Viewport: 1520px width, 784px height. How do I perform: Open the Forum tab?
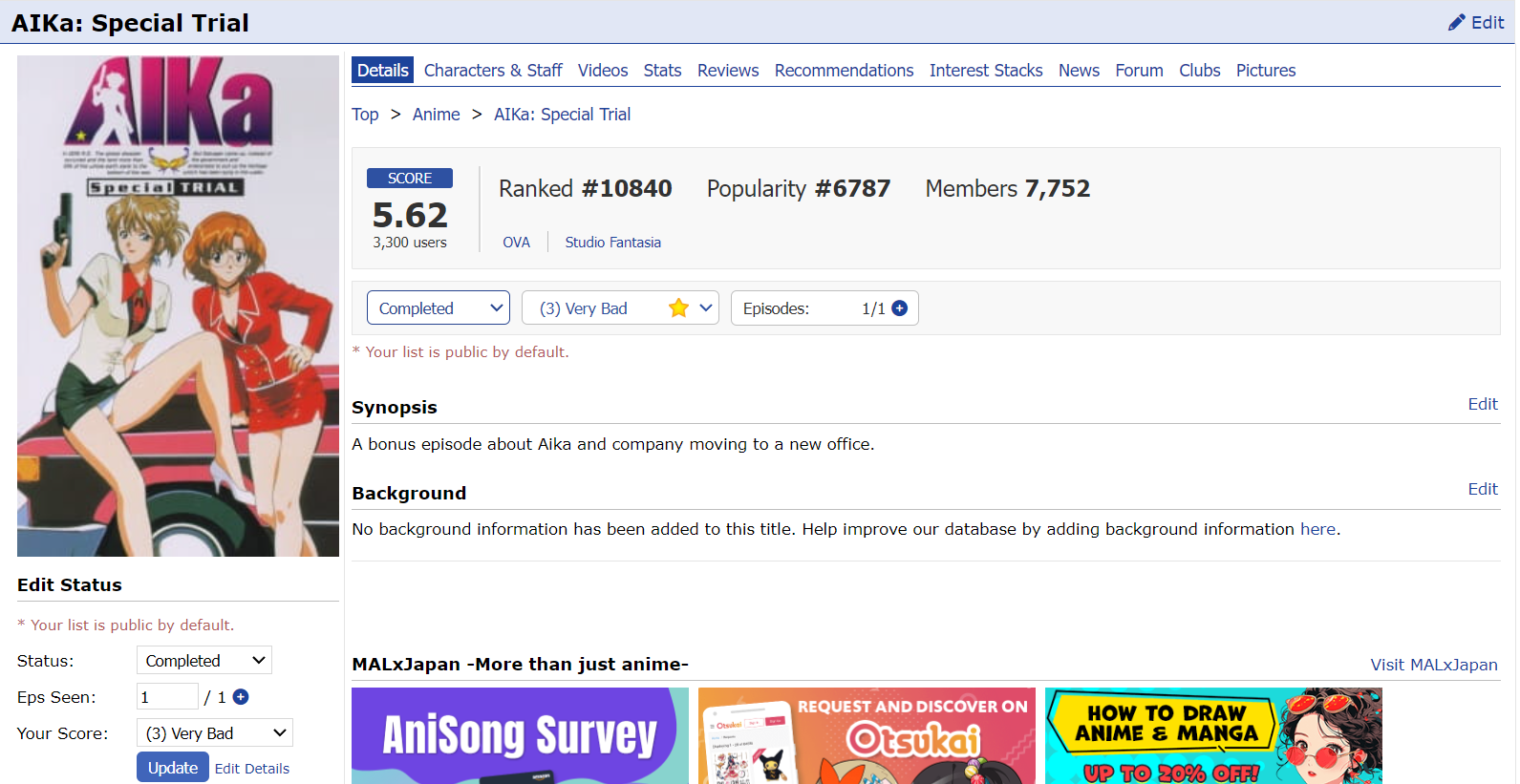tap(1139, 70)
